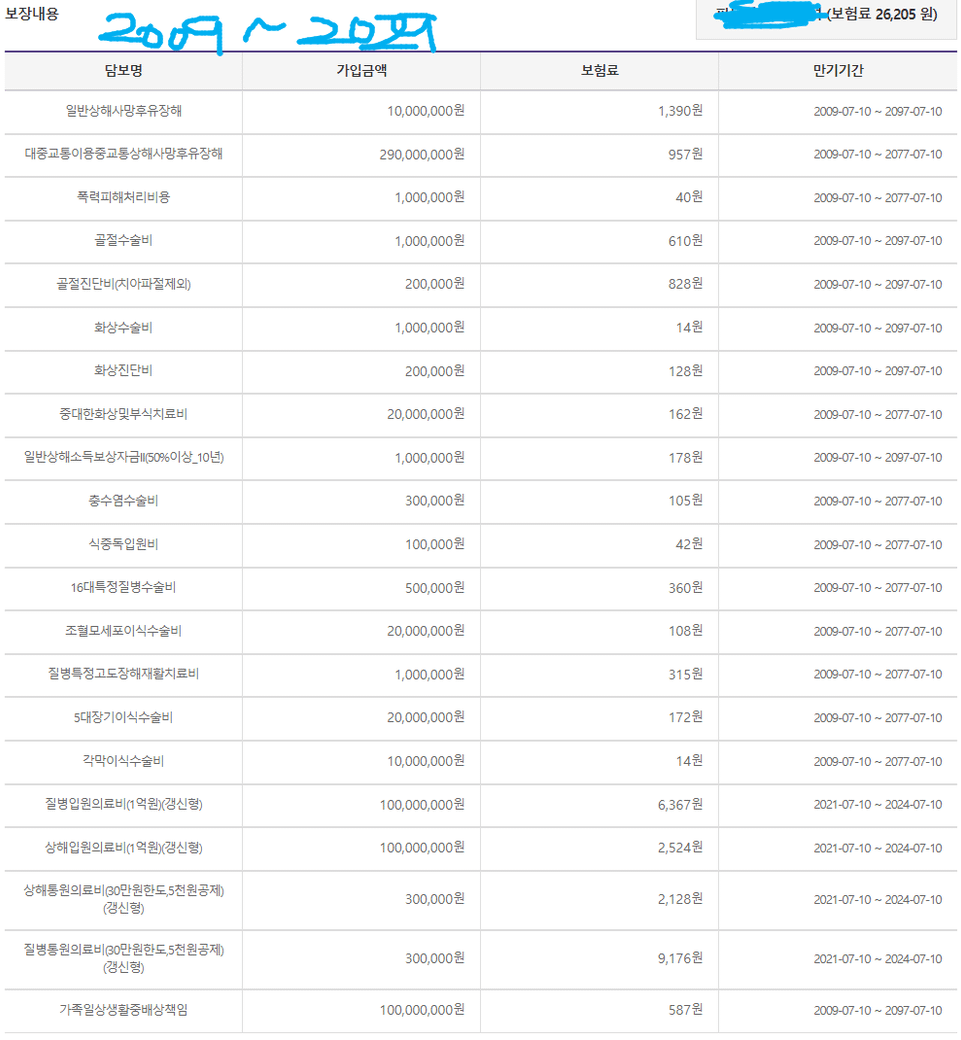
Task: Click the 290,000,000원 coverage amount
Action: [422, 155]
